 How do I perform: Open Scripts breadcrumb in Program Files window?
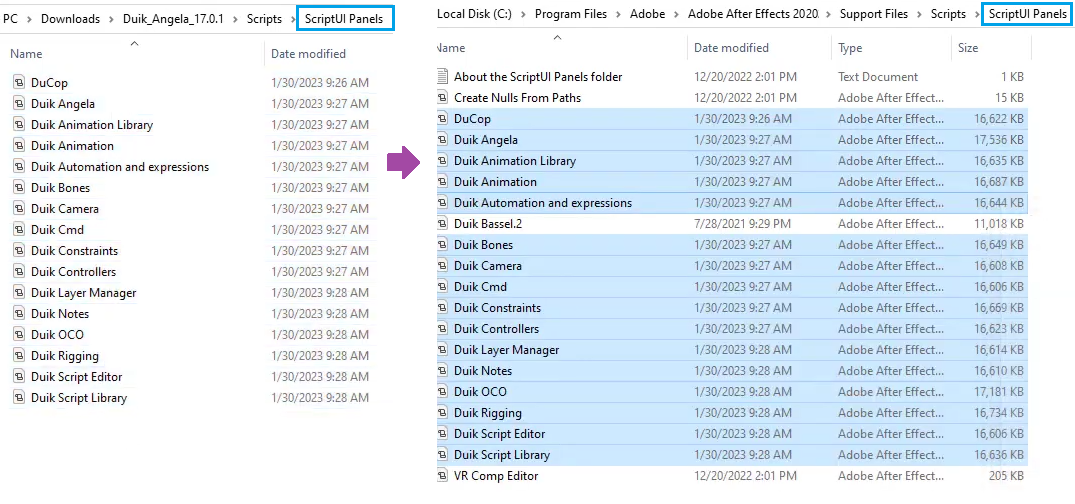[948, 14]
